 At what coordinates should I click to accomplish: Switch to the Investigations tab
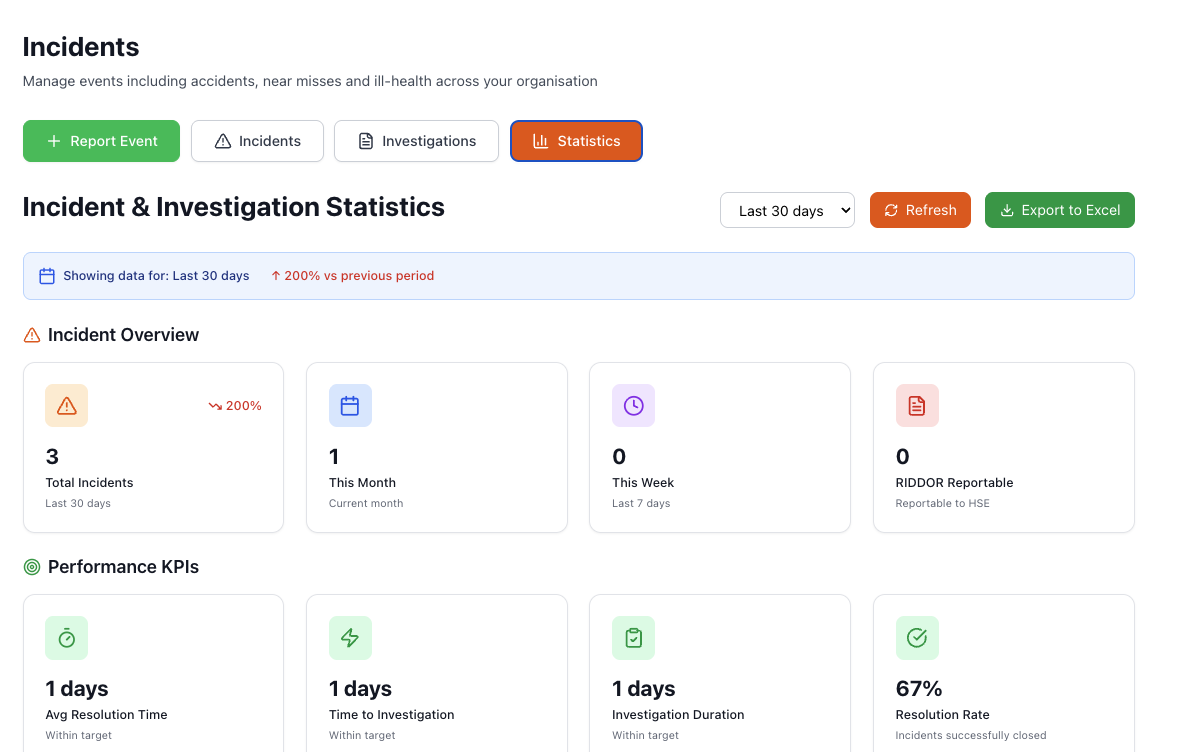[x=416, y=141]
